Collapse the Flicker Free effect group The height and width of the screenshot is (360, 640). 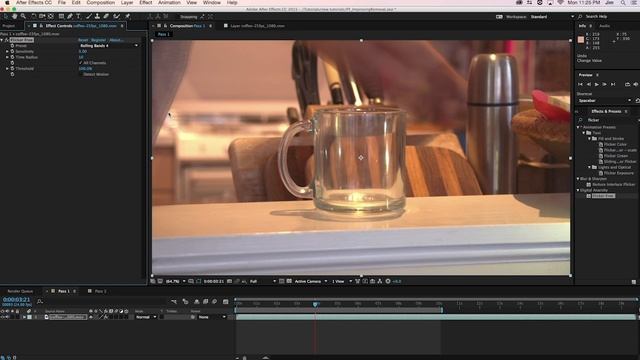[2, 40]
